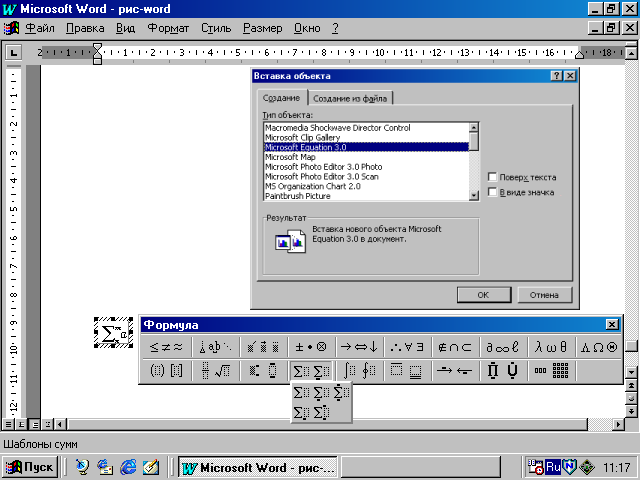Open products and set theory templates palette
Screen dimensions: 640x480
[x=503, y=371]
